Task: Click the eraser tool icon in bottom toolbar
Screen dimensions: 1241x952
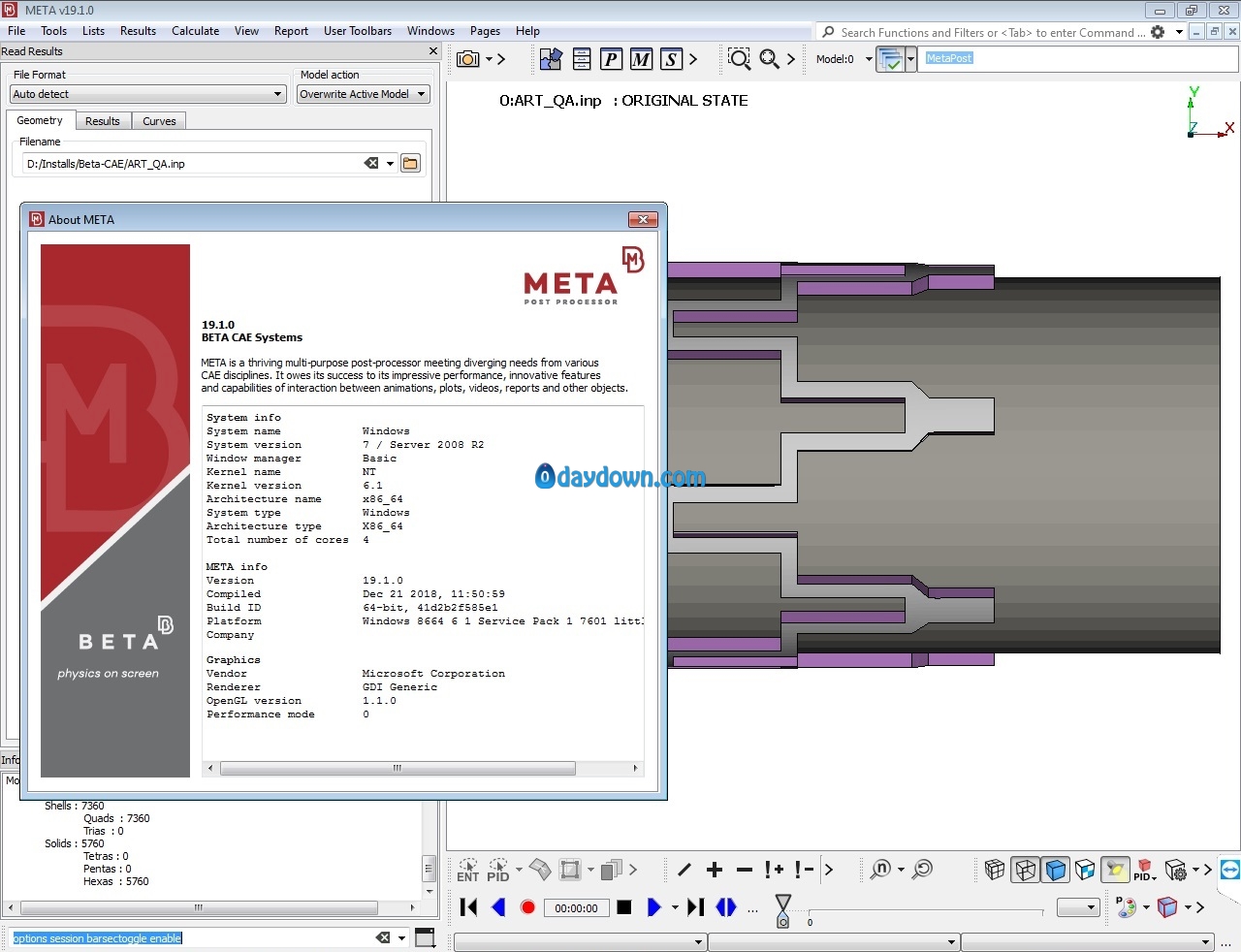Action: (x=540, y=870)
